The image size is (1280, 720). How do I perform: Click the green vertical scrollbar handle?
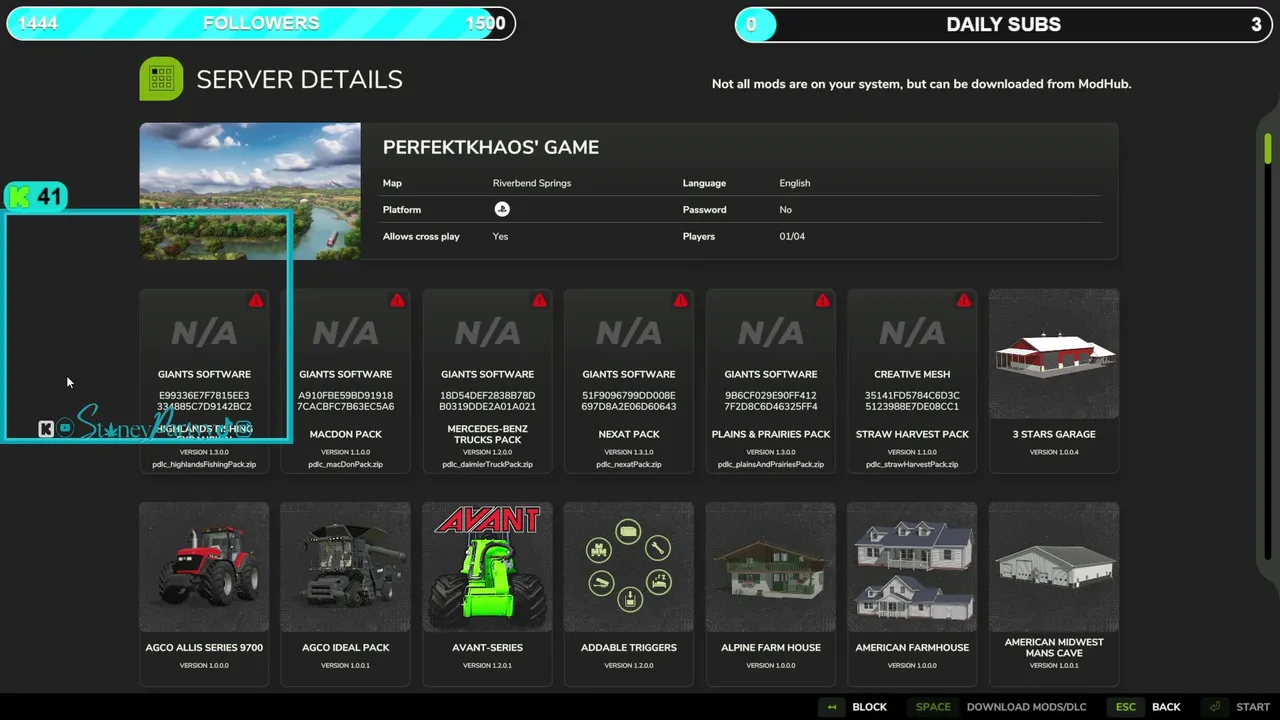click(1267, 148)
